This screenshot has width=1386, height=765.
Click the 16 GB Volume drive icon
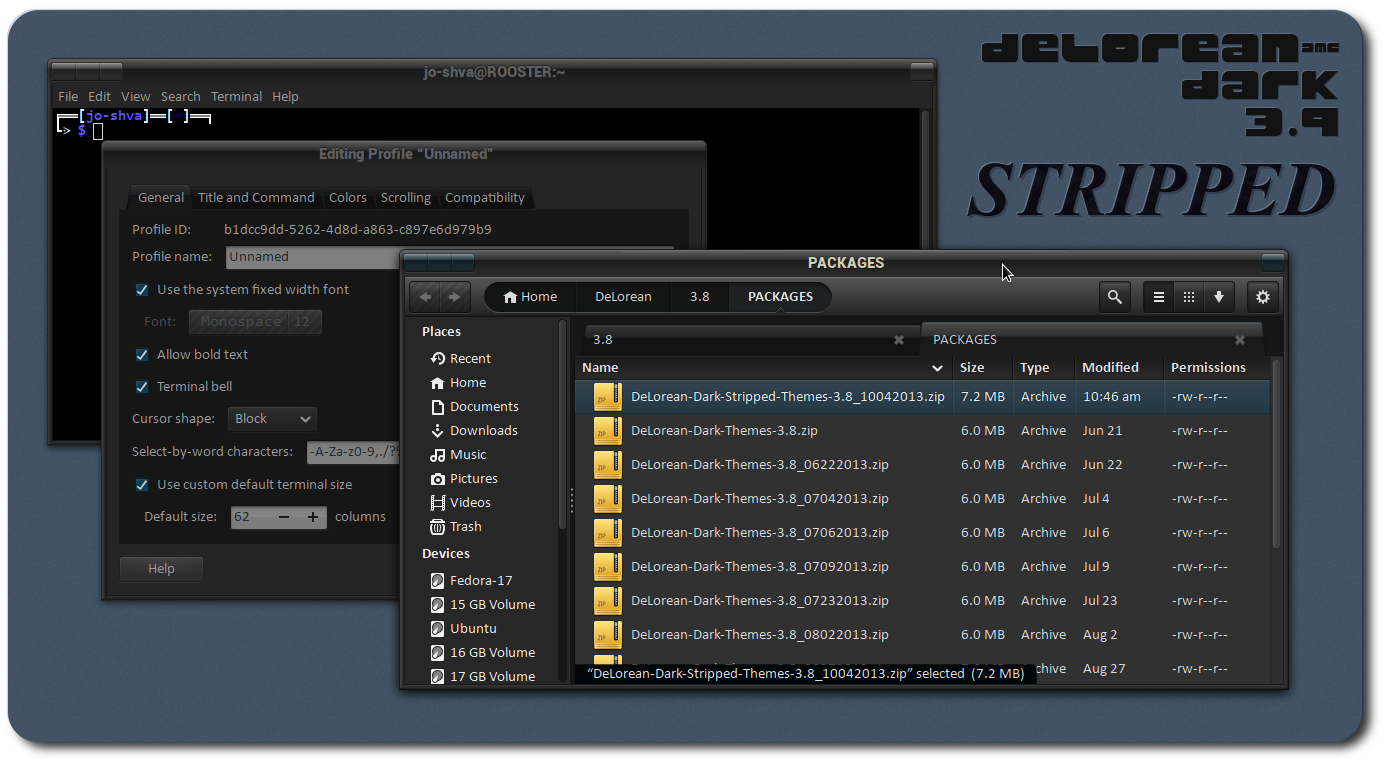click(438, 653)
